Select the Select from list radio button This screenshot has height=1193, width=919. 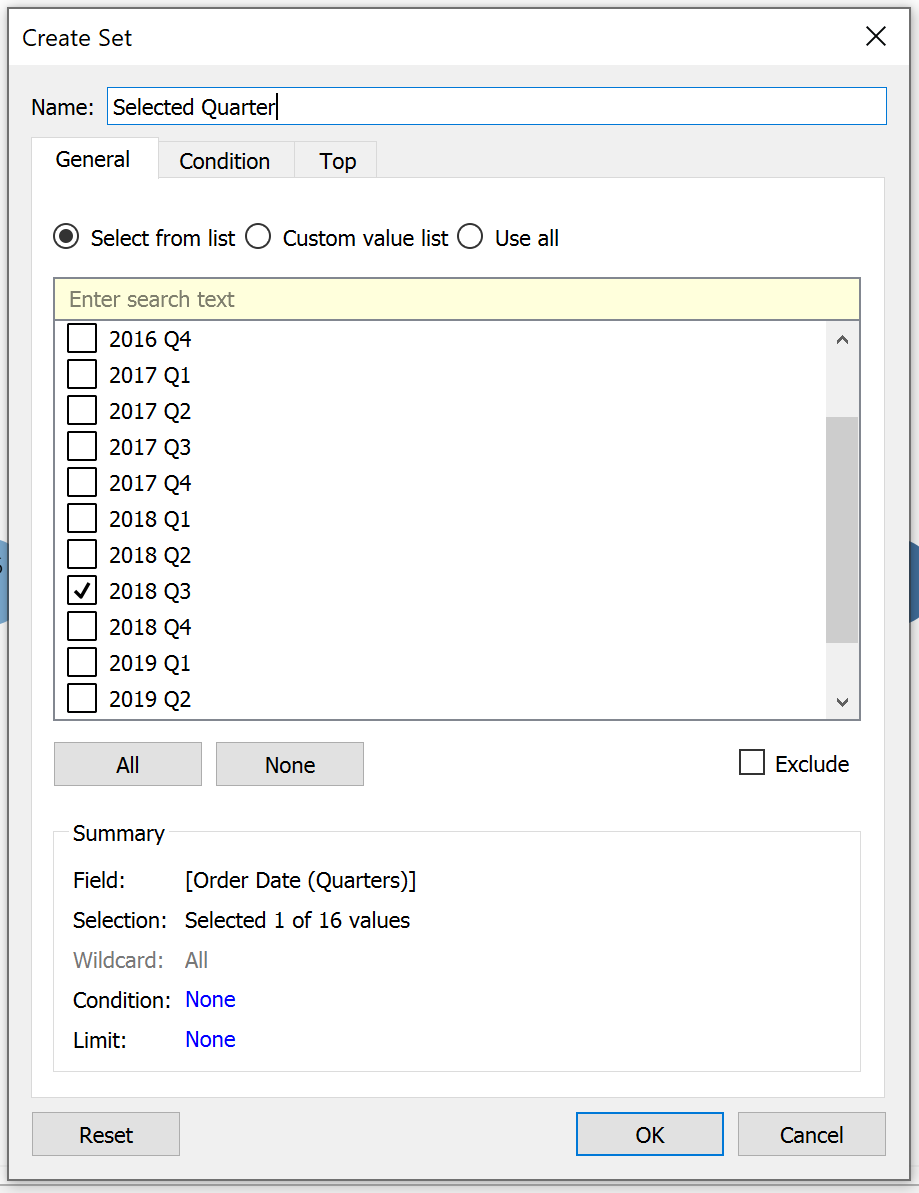point(66,237)
